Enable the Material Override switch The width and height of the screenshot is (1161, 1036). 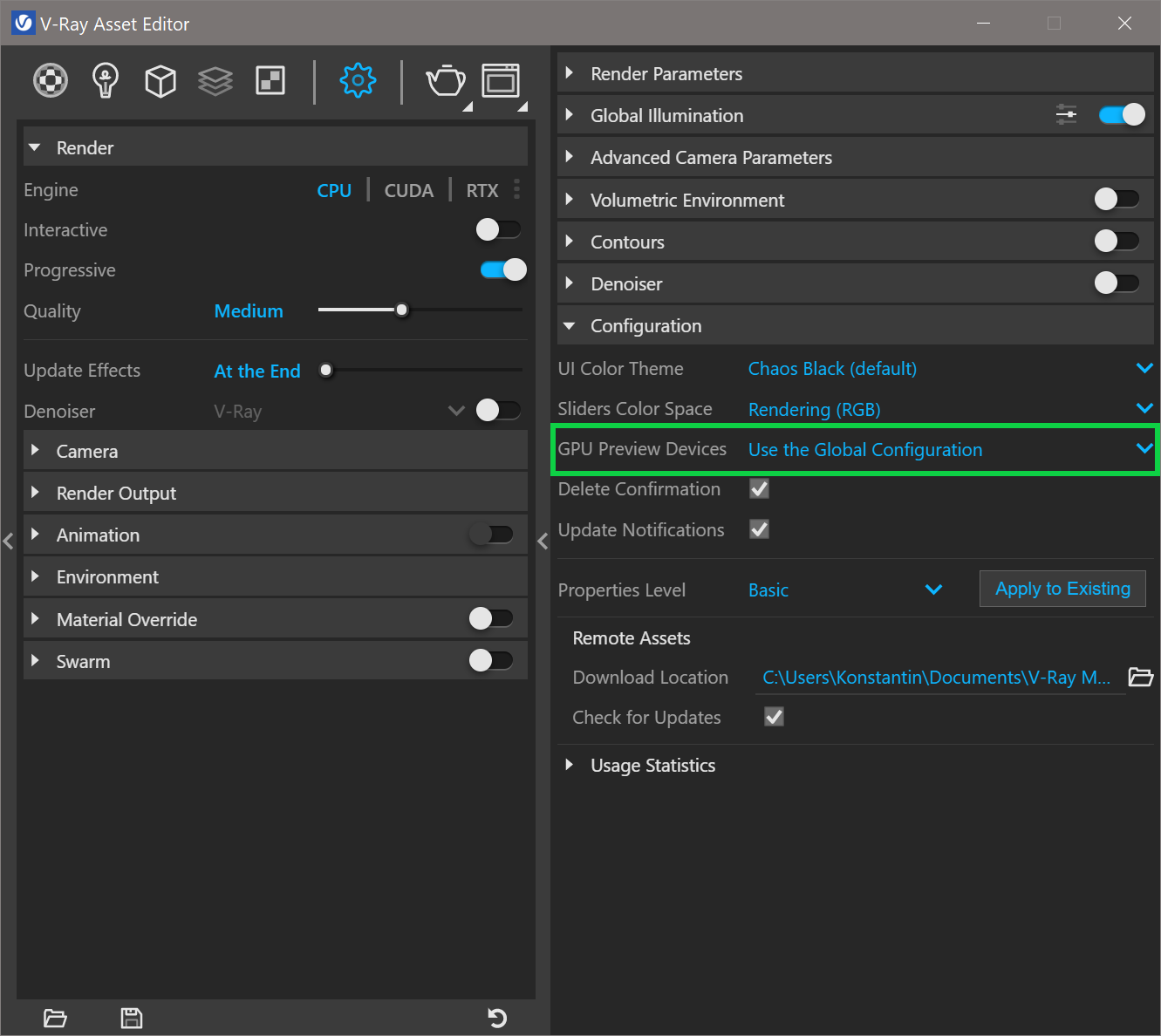tap(491, 618)
